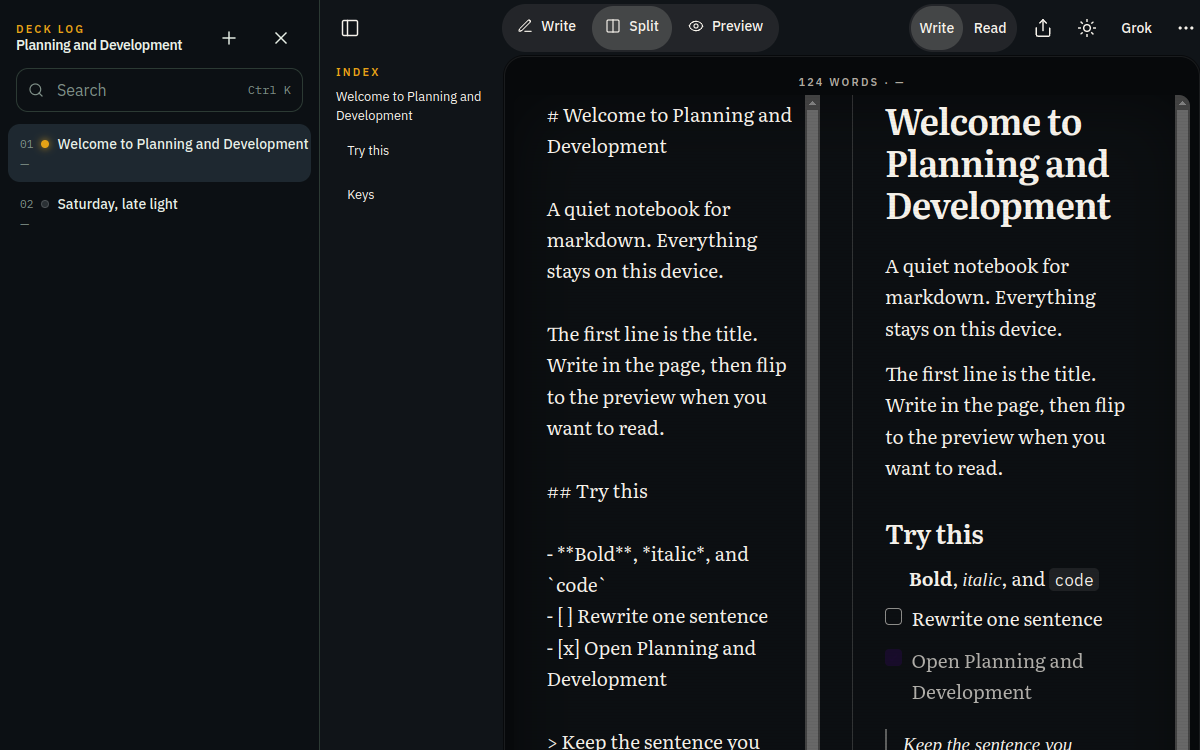
Task: Select the Read toggle option
Action: pos(990,28)
